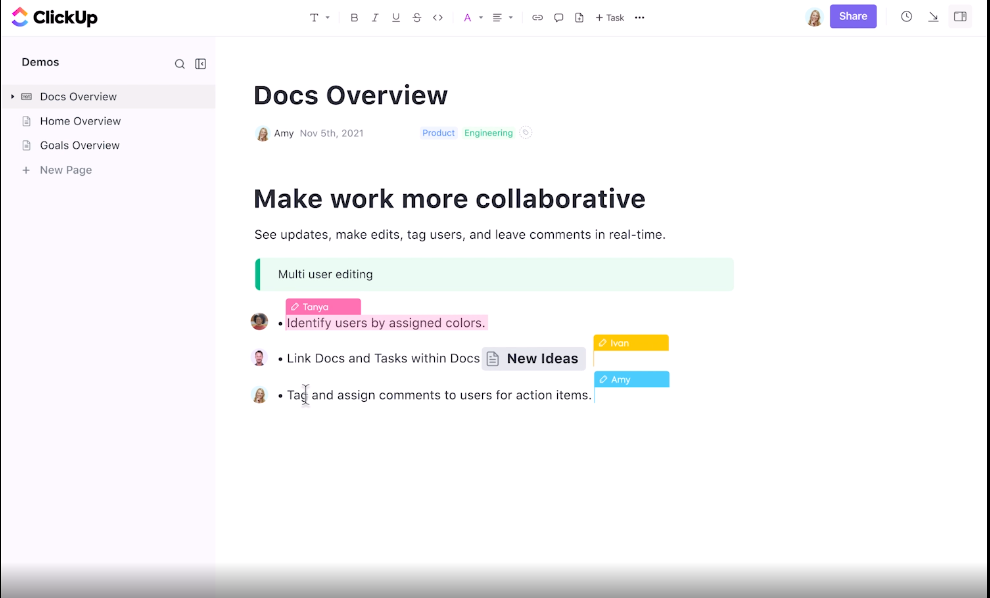Click the Multi user editing banner
990x598 pixels.
494,274
